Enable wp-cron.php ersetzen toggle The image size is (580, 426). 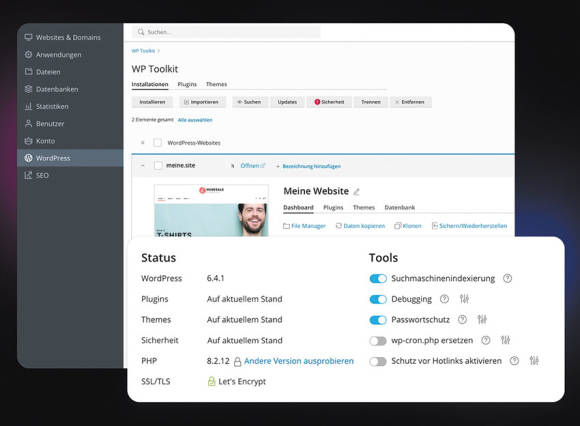coord(378,341)
